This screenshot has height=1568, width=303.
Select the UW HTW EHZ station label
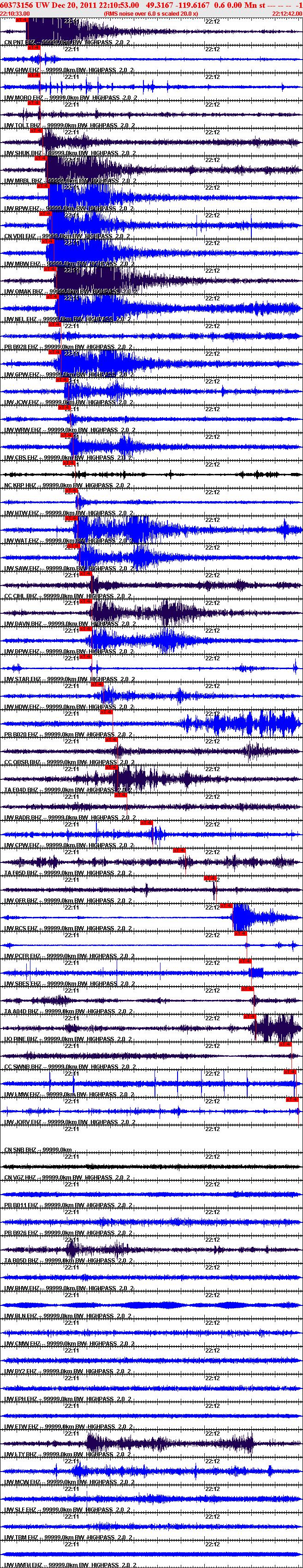pyautogui.click(x=22, y=513)
